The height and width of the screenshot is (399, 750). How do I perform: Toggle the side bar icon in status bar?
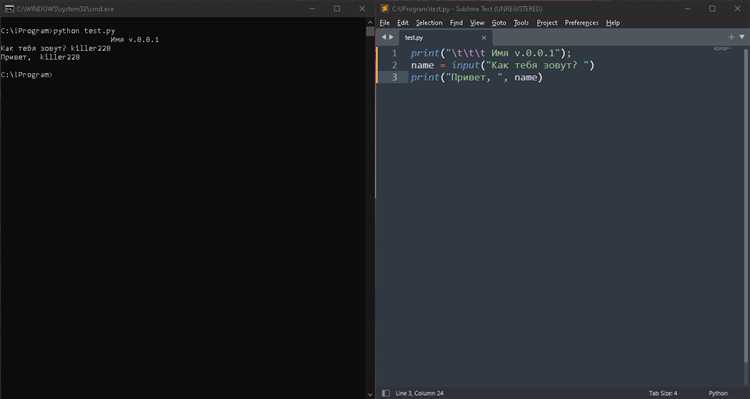(x=386, y=393)
